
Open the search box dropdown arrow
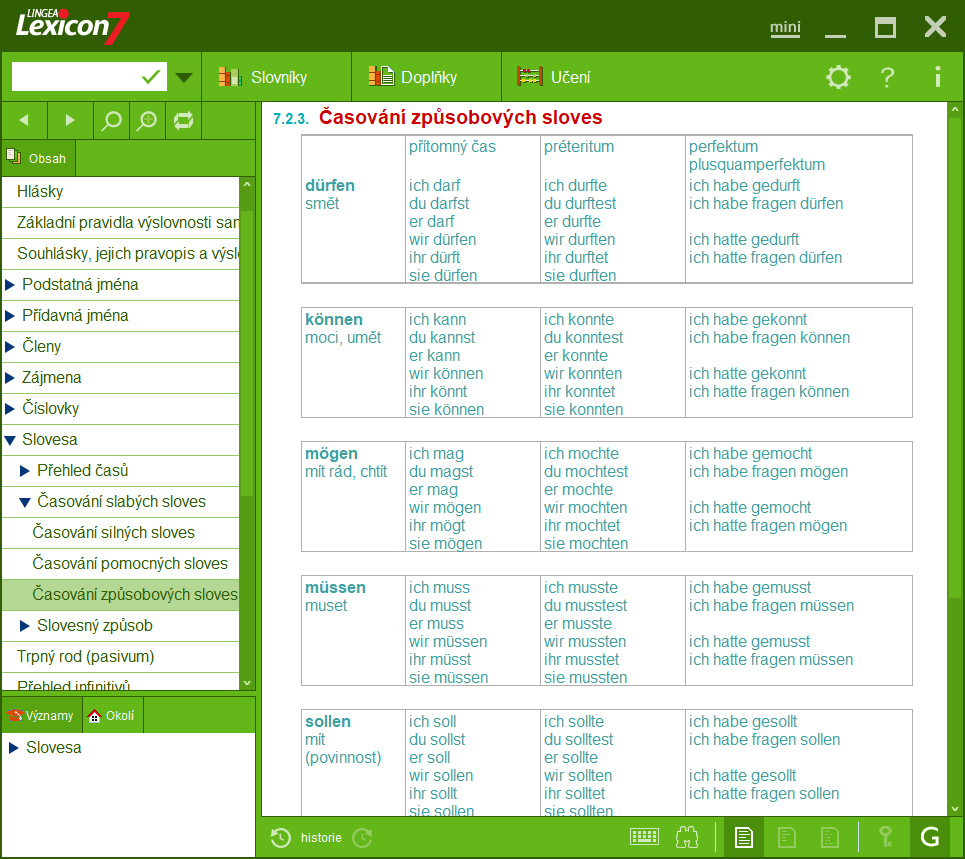(183, 76)
